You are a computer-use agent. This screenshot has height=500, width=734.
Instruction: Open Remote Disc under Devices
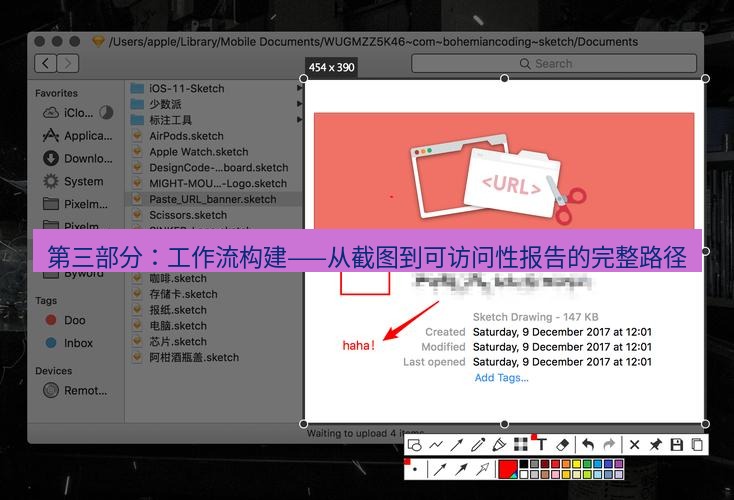[x=75, y=390]
